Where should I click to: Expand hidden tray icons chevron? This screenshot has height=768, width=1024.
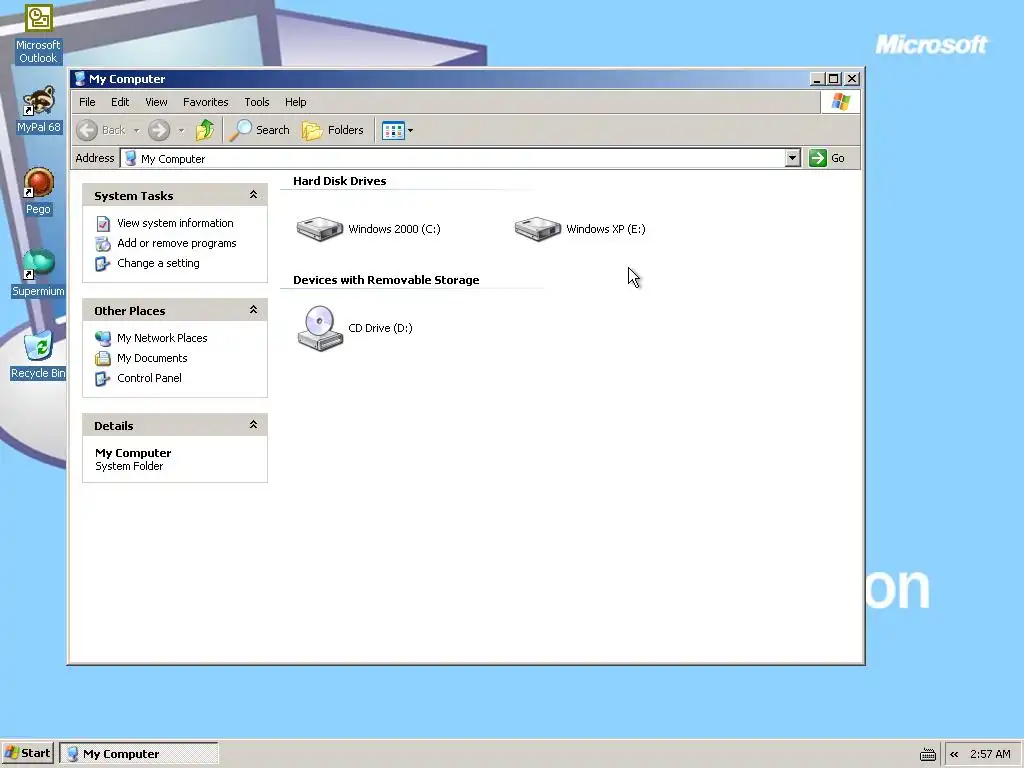[954, 754]
